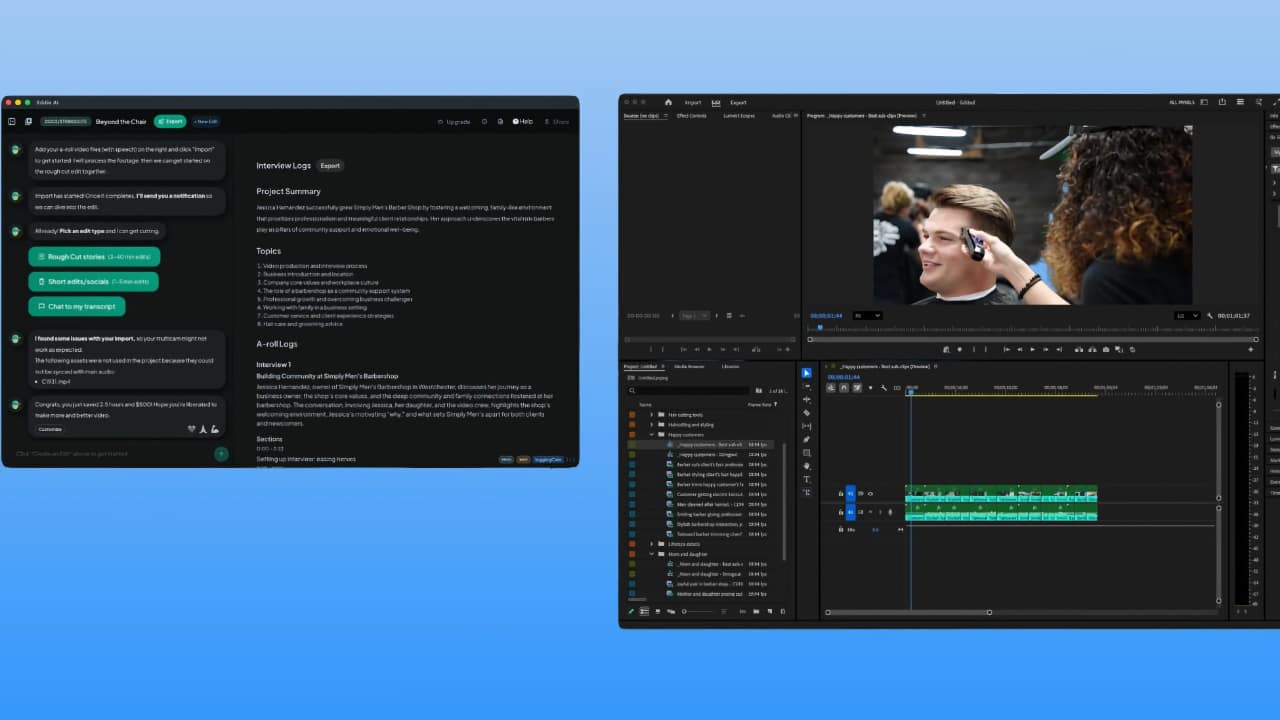This screenshot has width=1280, height=720.
Task: Open the Program monitor button editor plus icon
Action: click(1251, 349)
